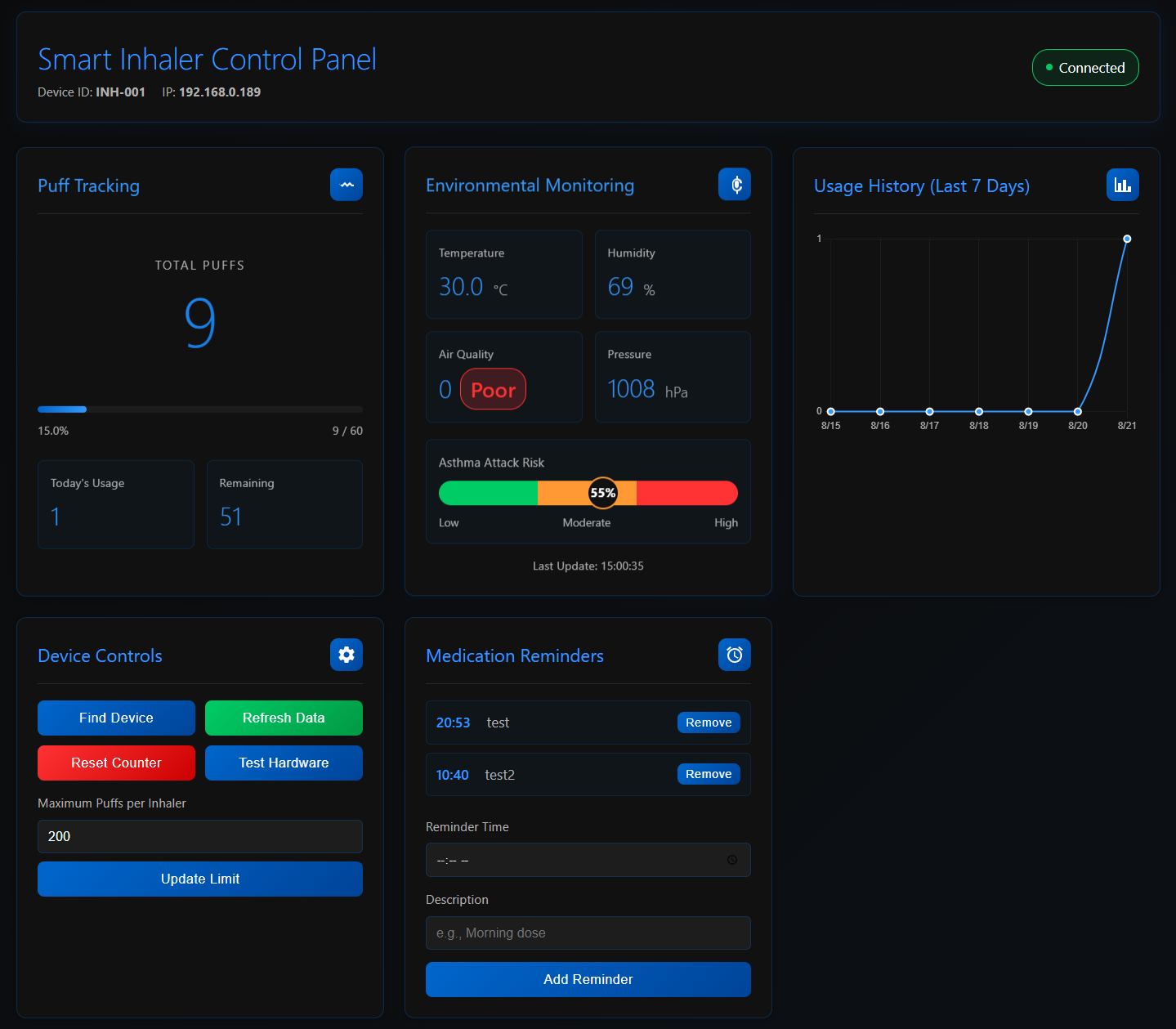Click the reminder Description text field
Screen dimensions: 1176x1029
pos(588,933)
